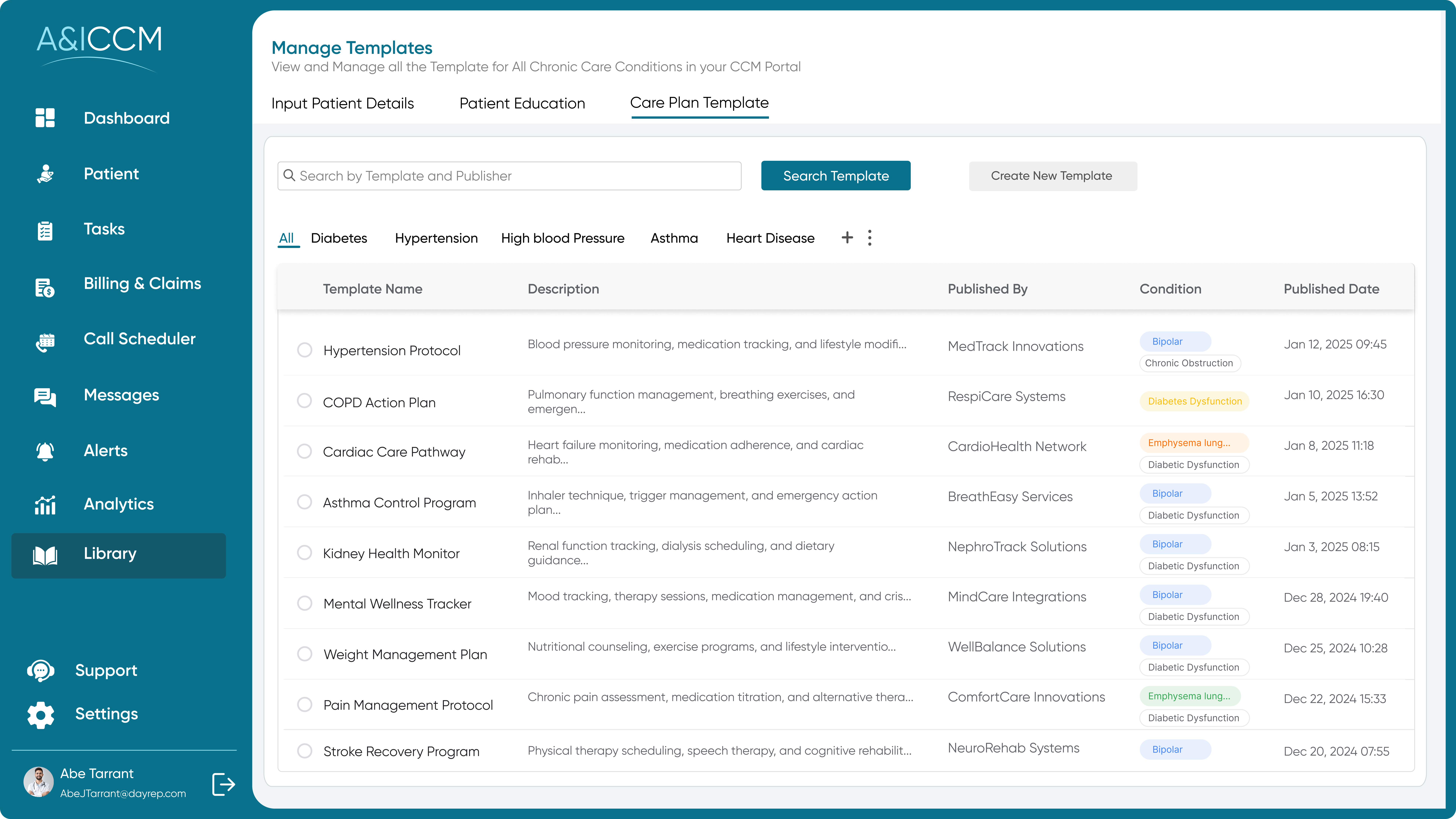Filter templates by the Asthma tab

click(674, 238)
